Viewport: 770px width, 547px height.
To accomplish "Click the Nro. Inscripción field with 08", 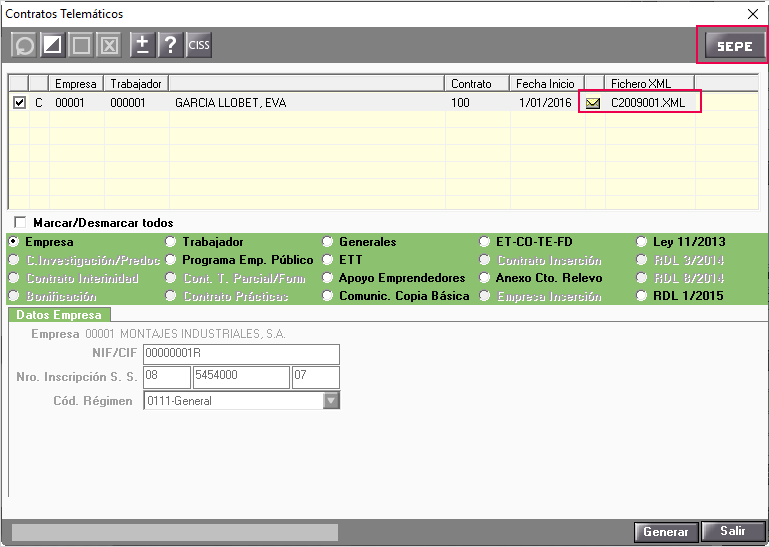I will click(x=166, y=377).
